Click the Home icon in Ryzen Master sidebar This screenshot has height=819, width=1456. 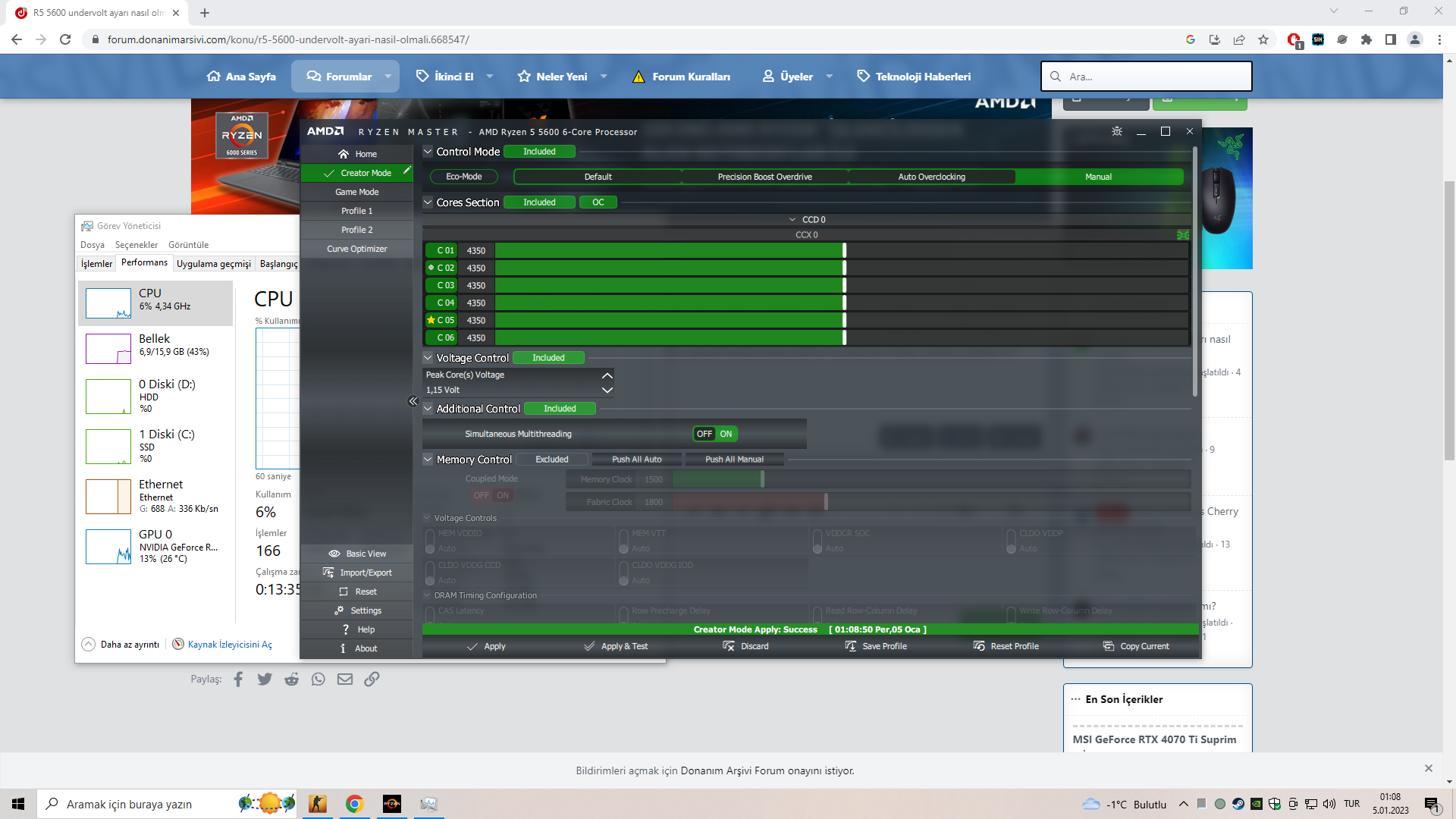point(344,154)
